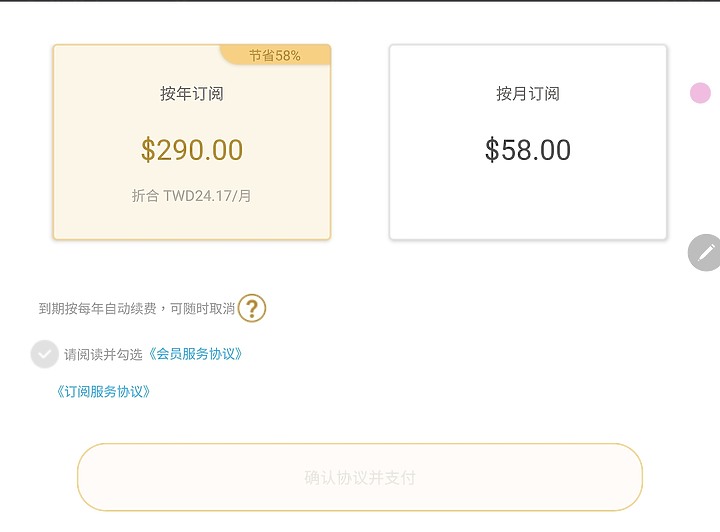Click the 可随时取消 text beside help icon
The width and height of the screenshot is (720, 532).
pos(202,308)
